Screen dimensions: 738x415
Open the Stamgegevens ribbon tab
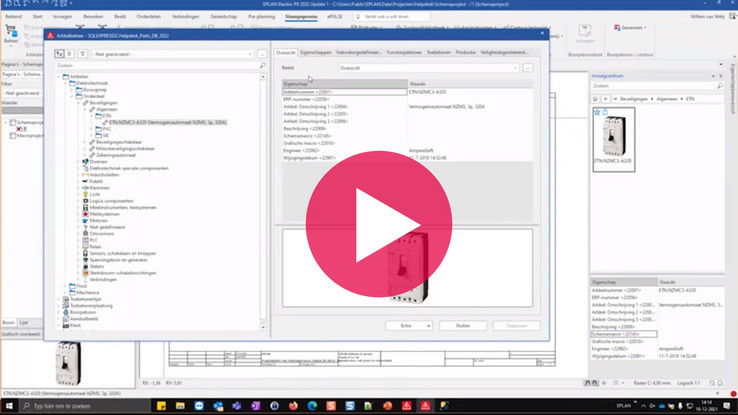tap(301, 16)
